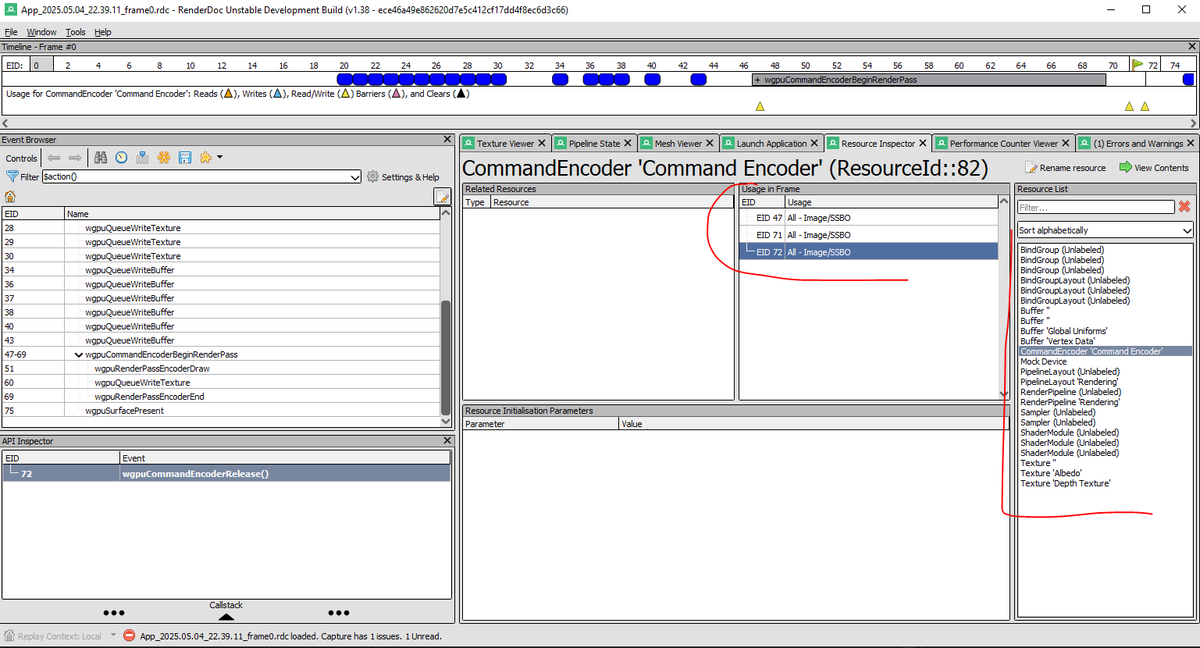Clear resource filter with red X
This screenshot has height=648, width=1200.
coord(1185,207)
